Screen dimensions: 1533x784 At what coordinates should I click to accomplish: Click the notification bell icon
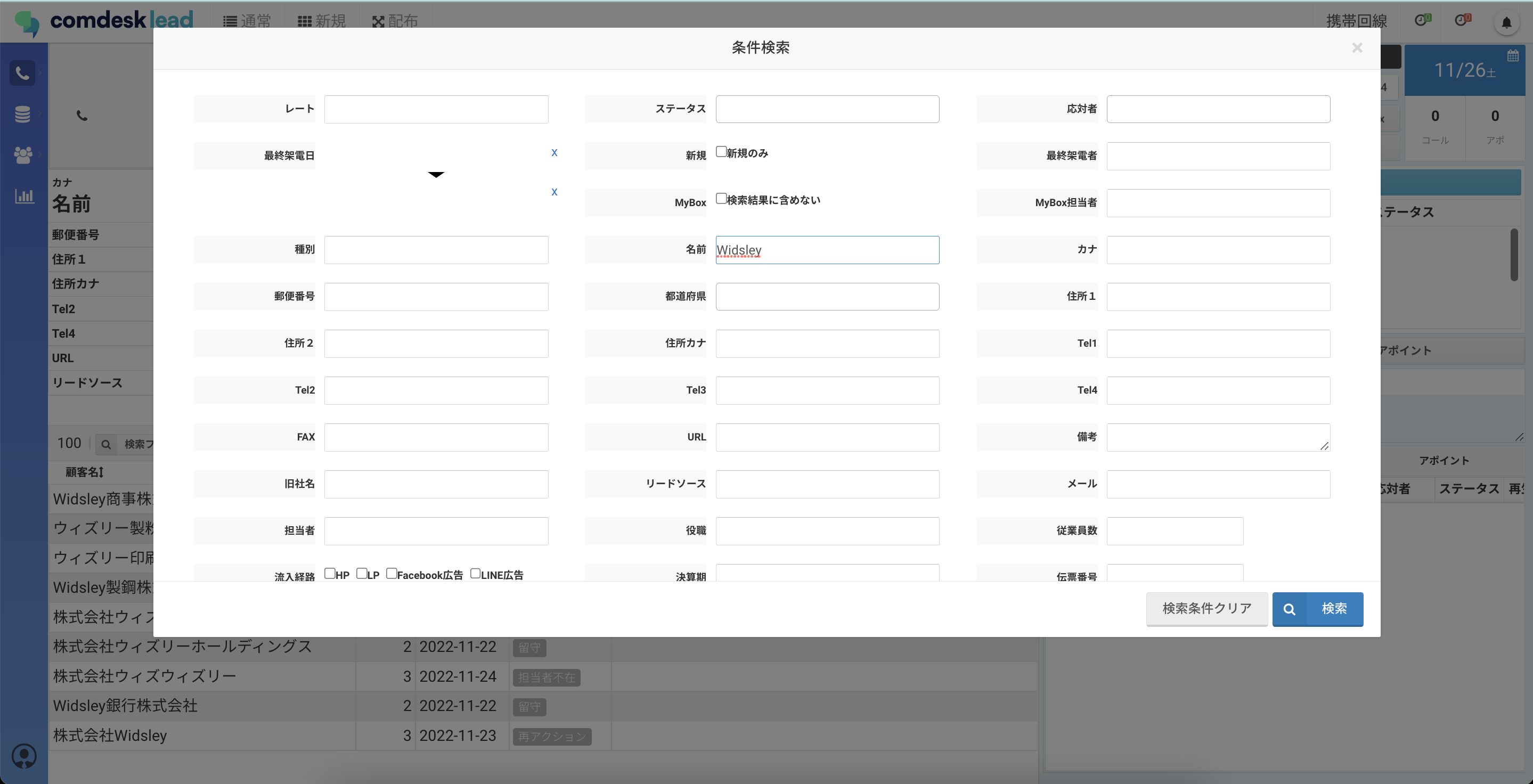[1506, 22]
